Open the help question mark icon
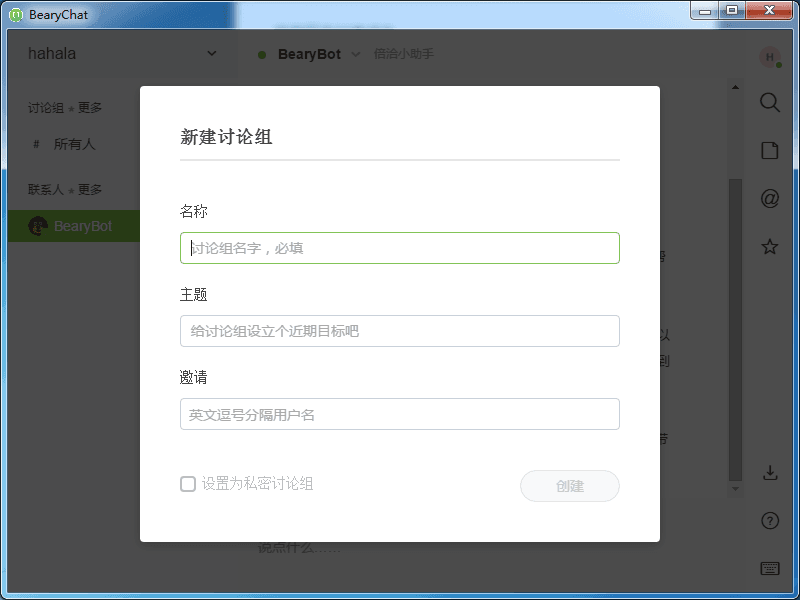 tap(769, 520)
